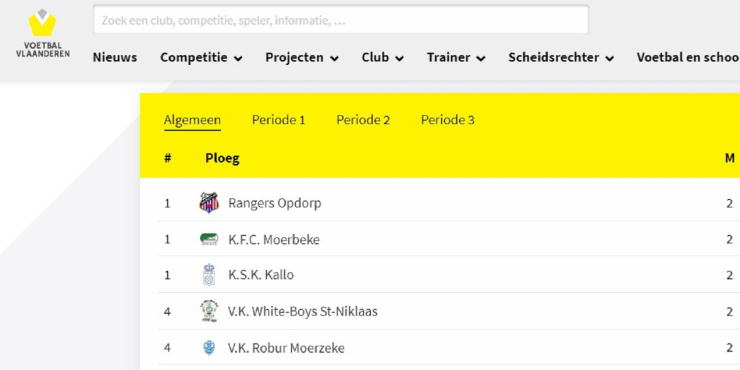Image resolution: width=740 pixels, height=370 pixels.
Task: Open the K.S.K. Kallo team page
Action: coord(261,275)
